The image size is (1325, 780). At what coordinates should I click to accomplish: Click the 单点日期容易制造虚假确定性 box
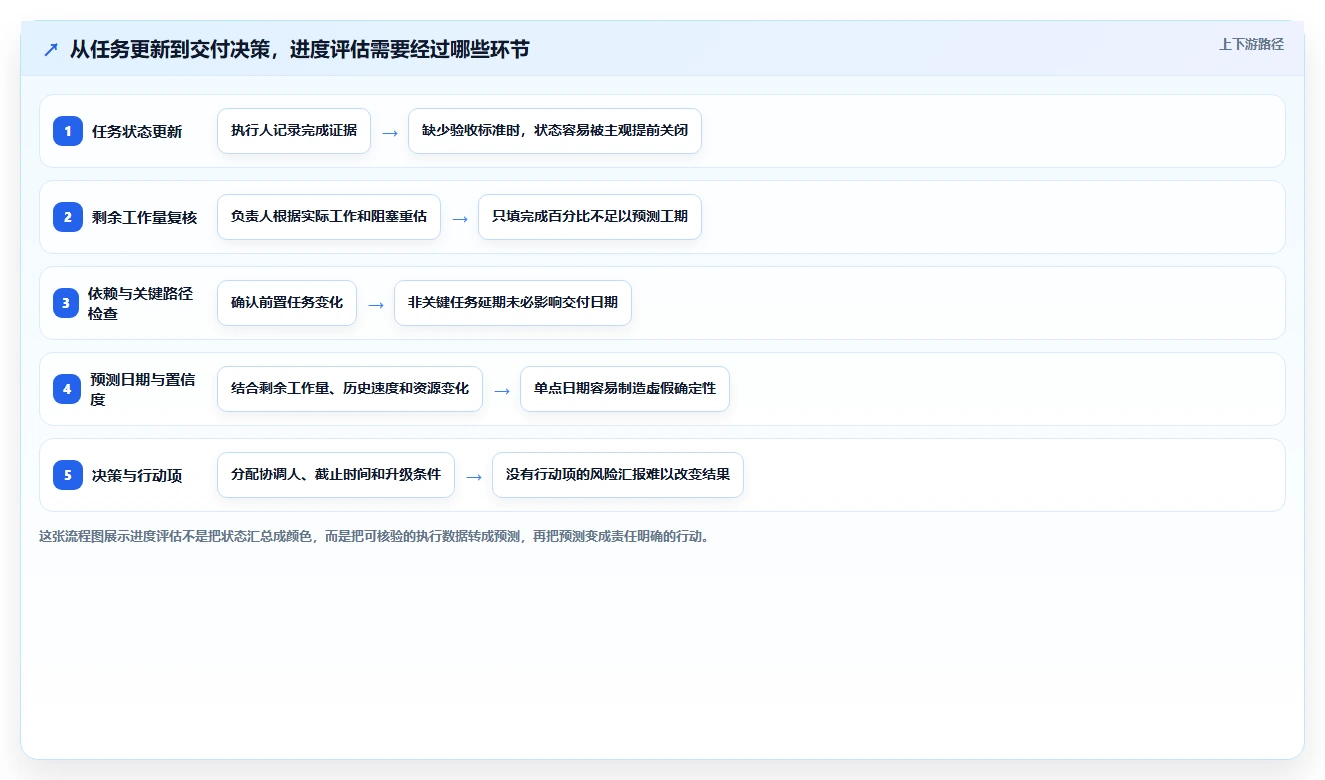625,389
